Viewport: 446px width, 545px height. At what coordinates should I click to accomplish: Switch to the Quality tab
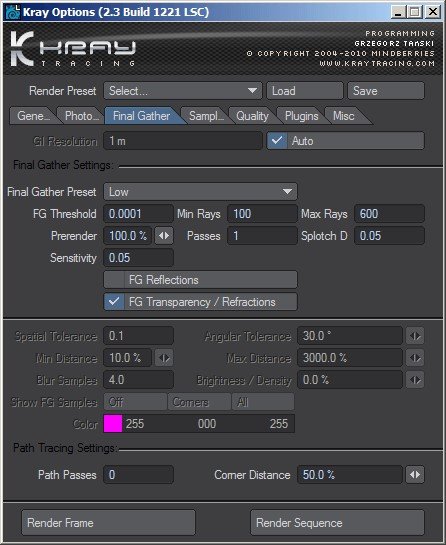(252, 116)
